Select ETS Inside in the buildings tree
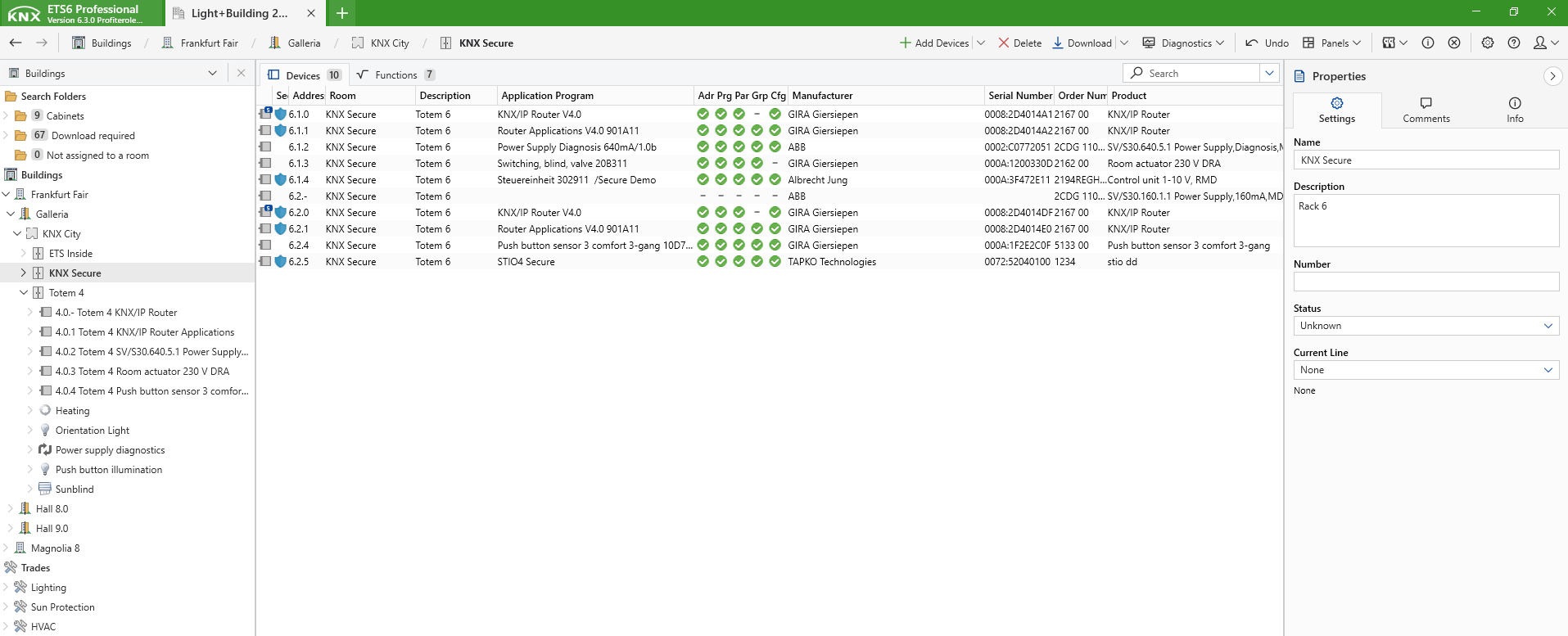This screenshot has height=636, width=1568. (x=70, y=253)
